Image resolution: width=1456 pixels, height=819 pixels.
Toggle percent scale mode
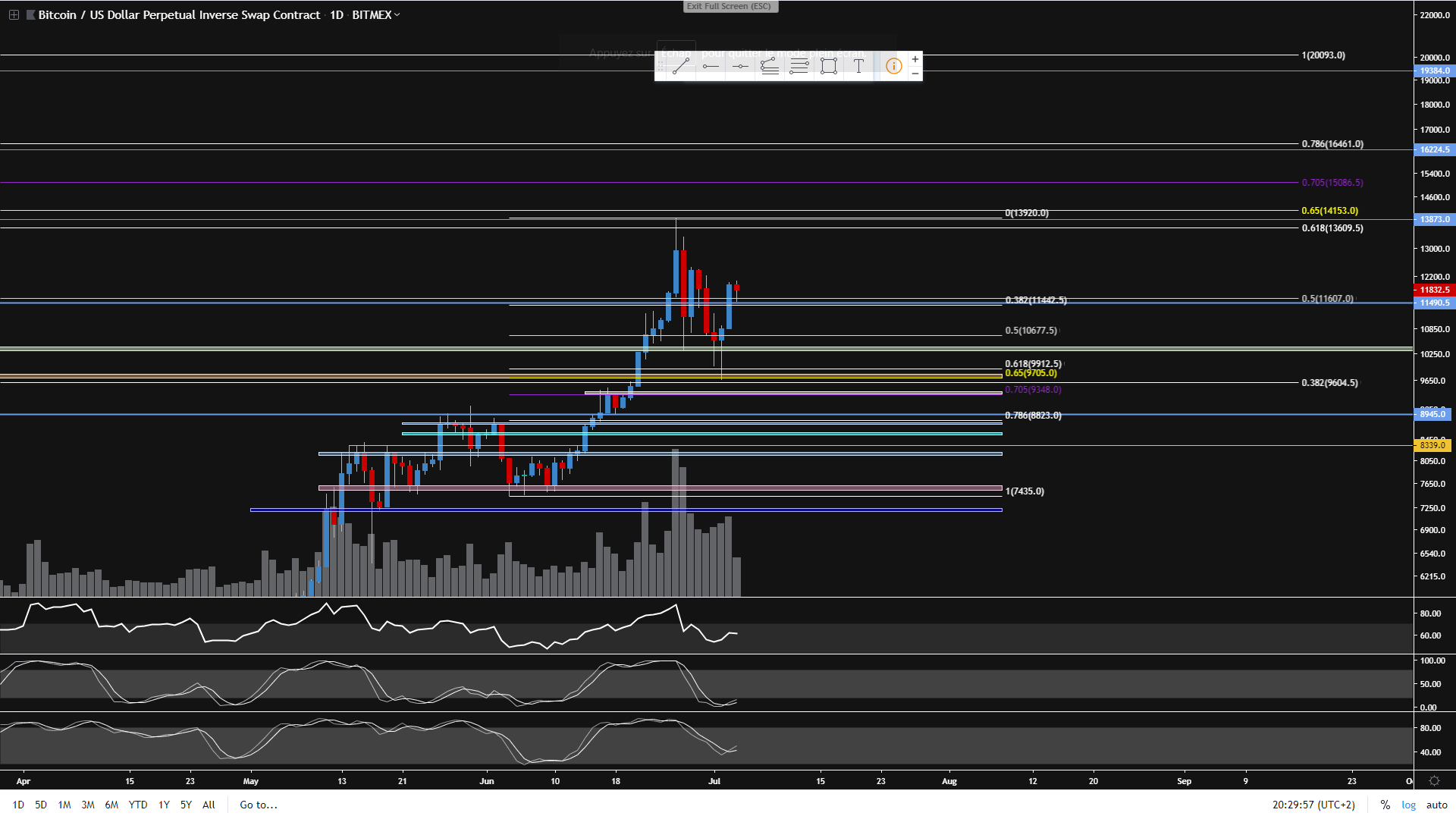tap(1385, 805)
